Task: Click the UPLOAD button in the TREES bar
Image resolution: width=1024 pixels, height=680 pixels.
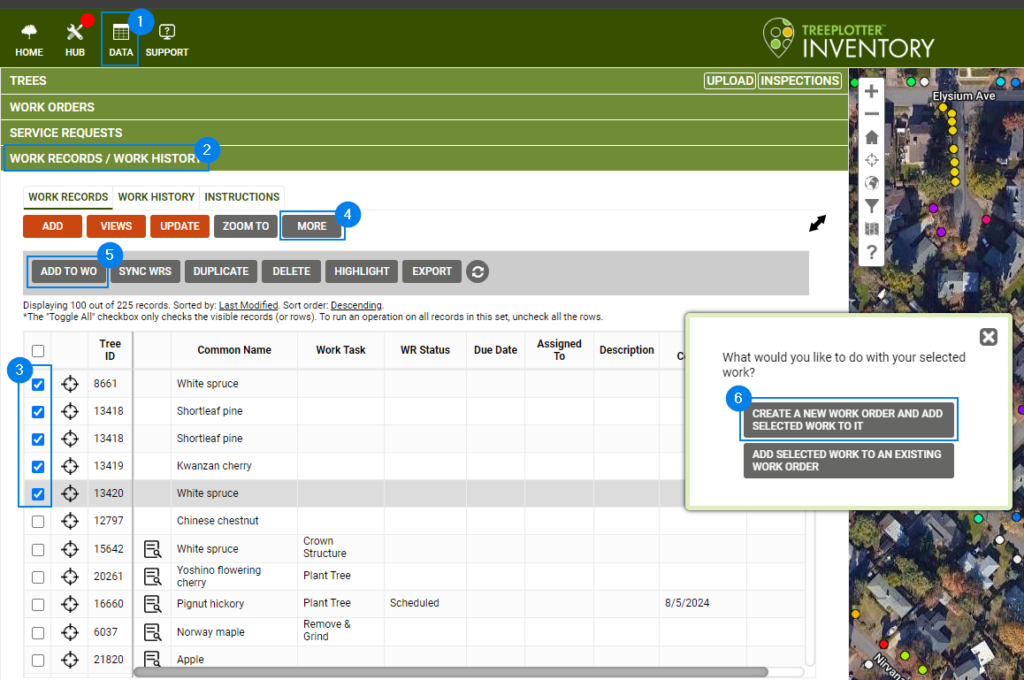Action: (731, 81)
